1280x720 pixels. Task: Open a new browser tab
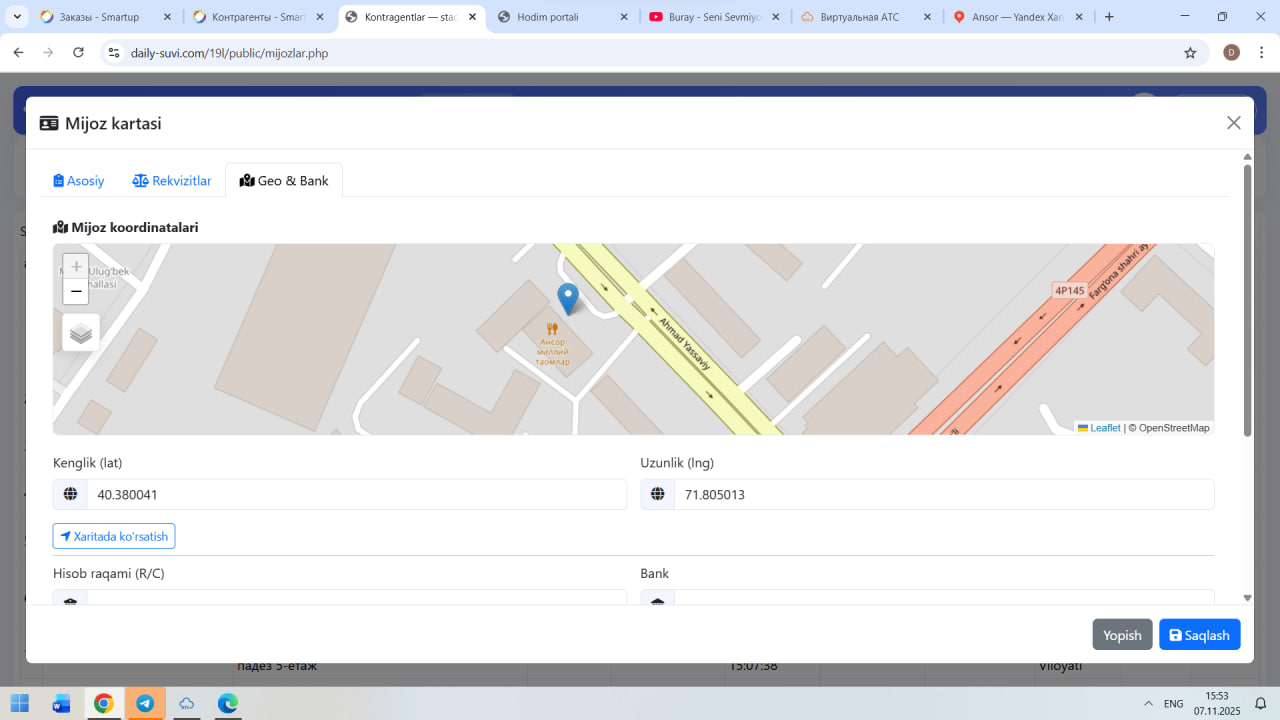click(x=1109, y=17)
